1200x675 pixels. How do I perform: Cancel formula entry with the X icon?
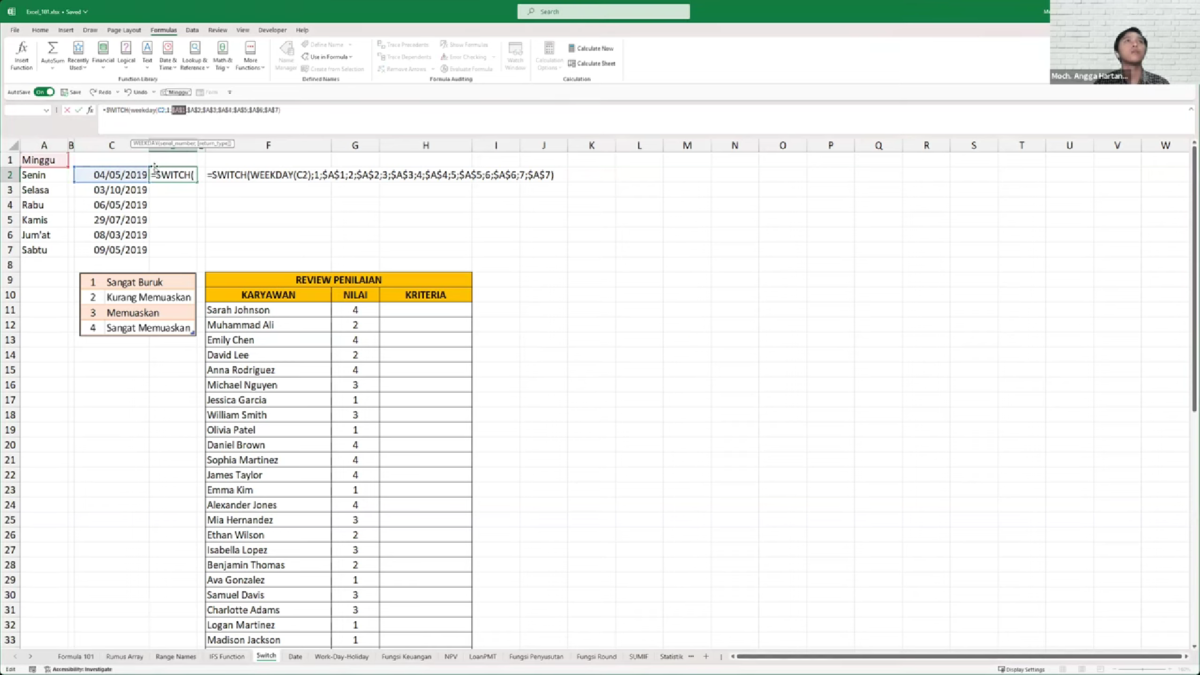(x=67, y=110)
